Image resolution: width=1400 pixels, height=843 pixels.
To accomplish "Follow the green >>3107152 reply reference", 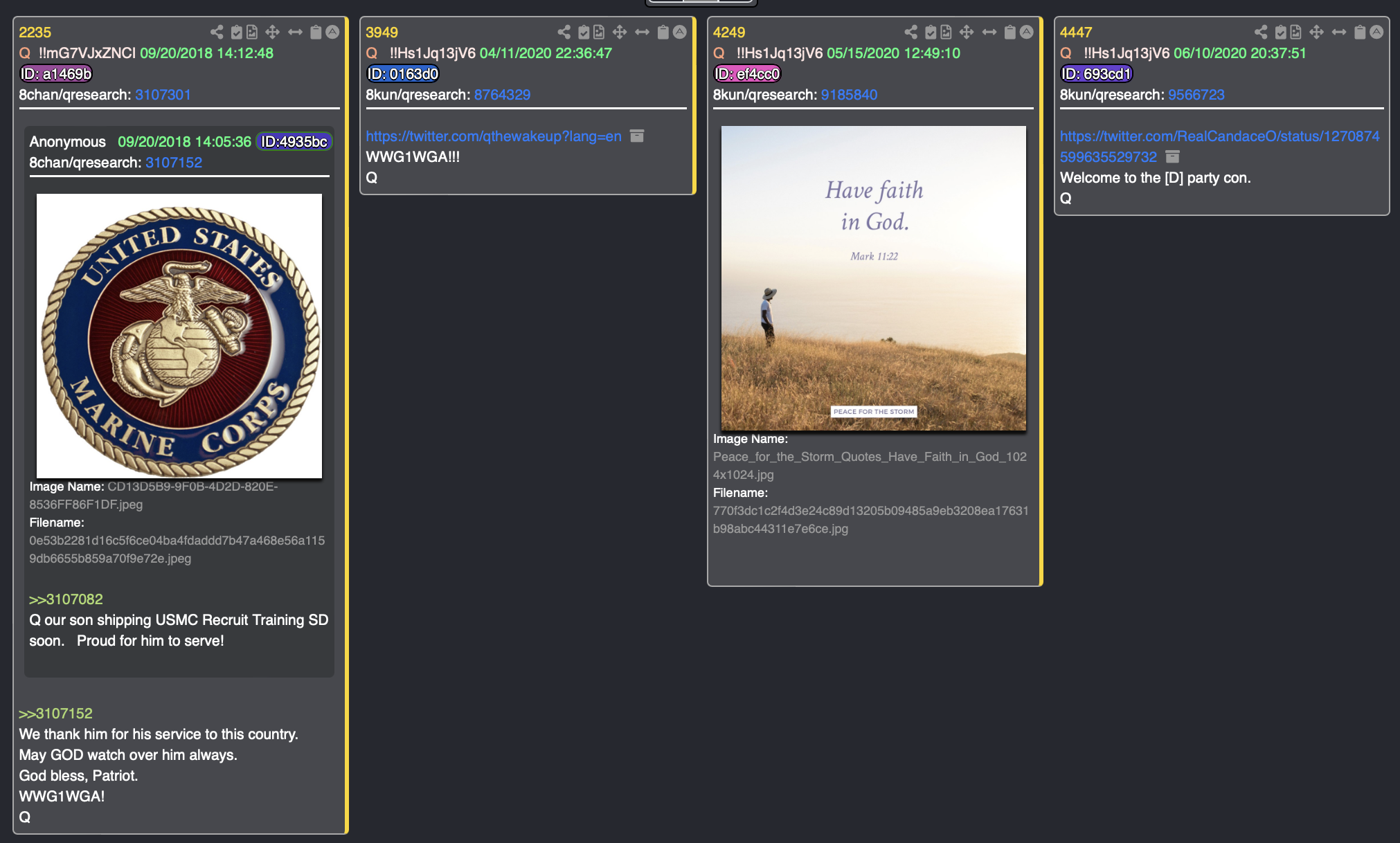I will coord(55,714).
